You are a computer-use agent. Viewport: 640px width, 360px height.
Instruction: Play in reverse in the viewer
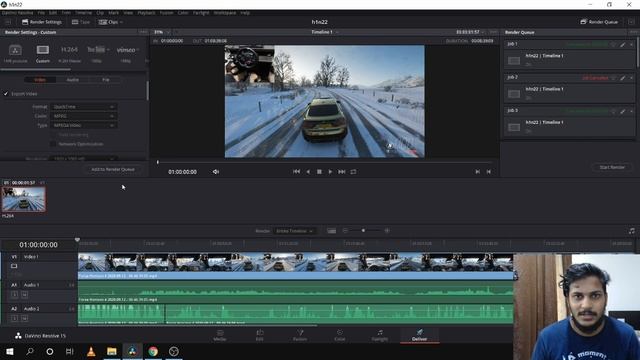click(308, 172)
